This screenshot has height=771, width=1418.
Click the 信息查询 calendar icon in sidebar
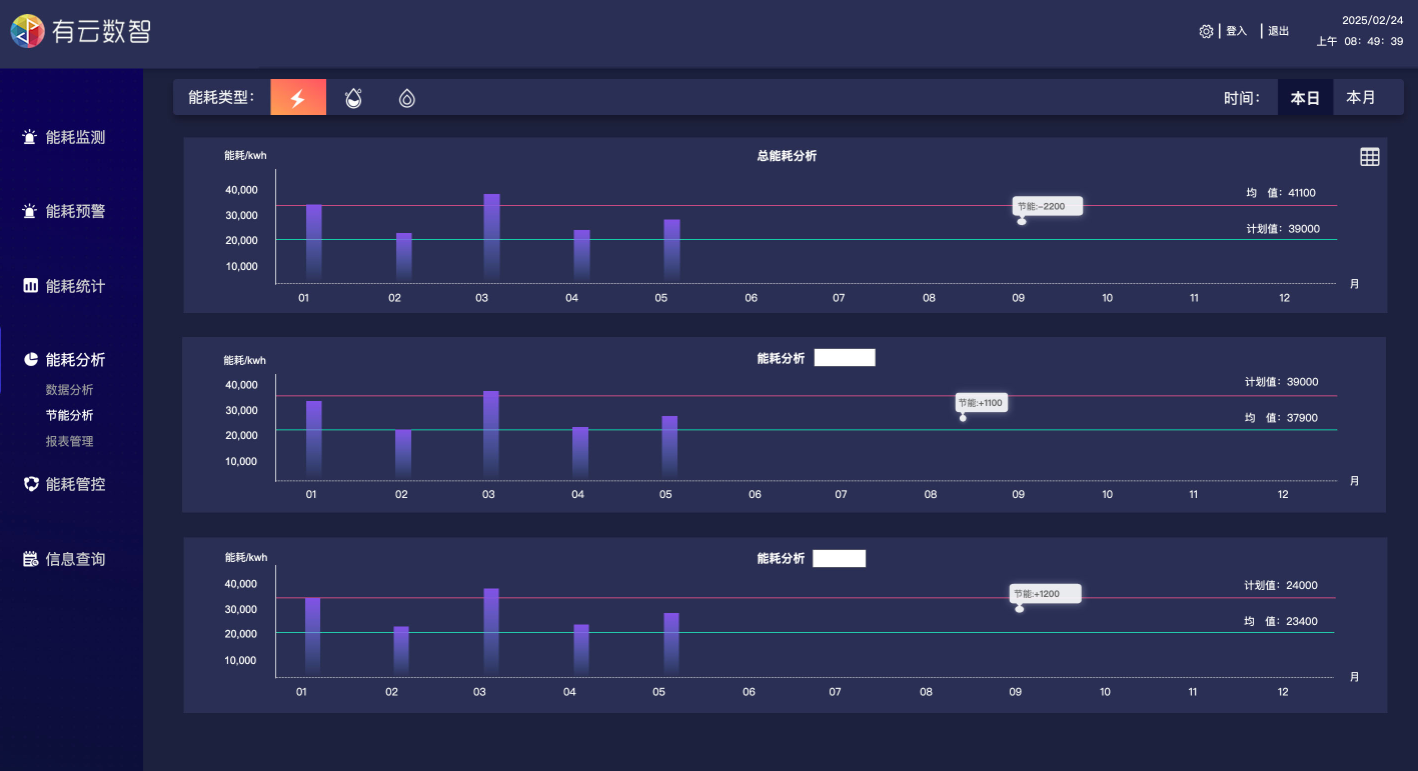coord(30,559)
